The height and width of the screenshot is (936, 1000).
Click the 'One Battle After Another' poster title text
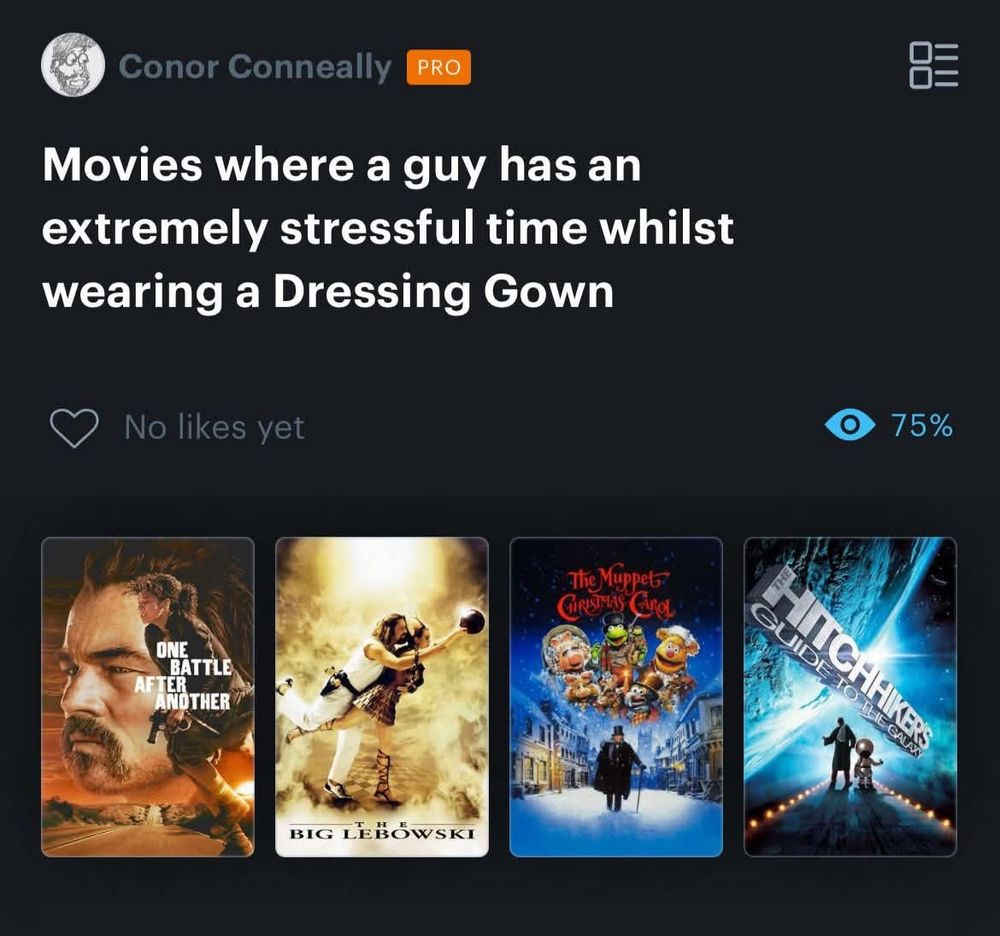pyautogui.click(x=182, y=676)
